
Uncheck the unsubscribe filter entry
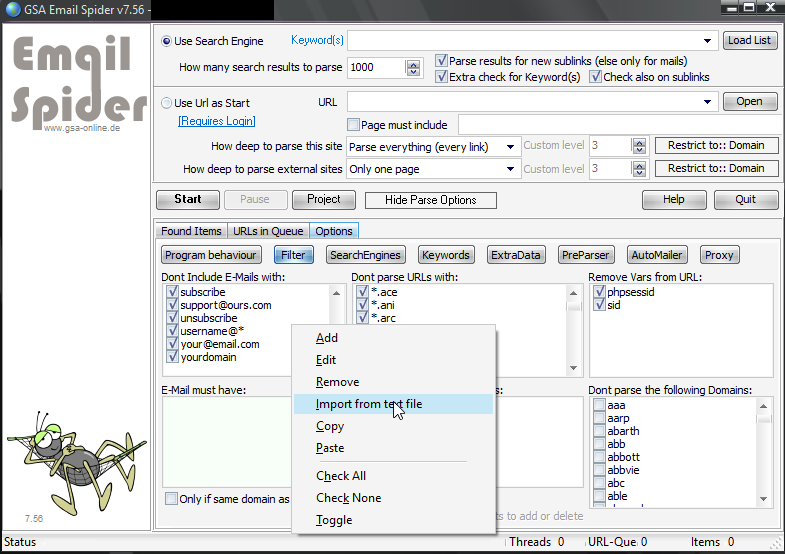[x=172, y=318]
